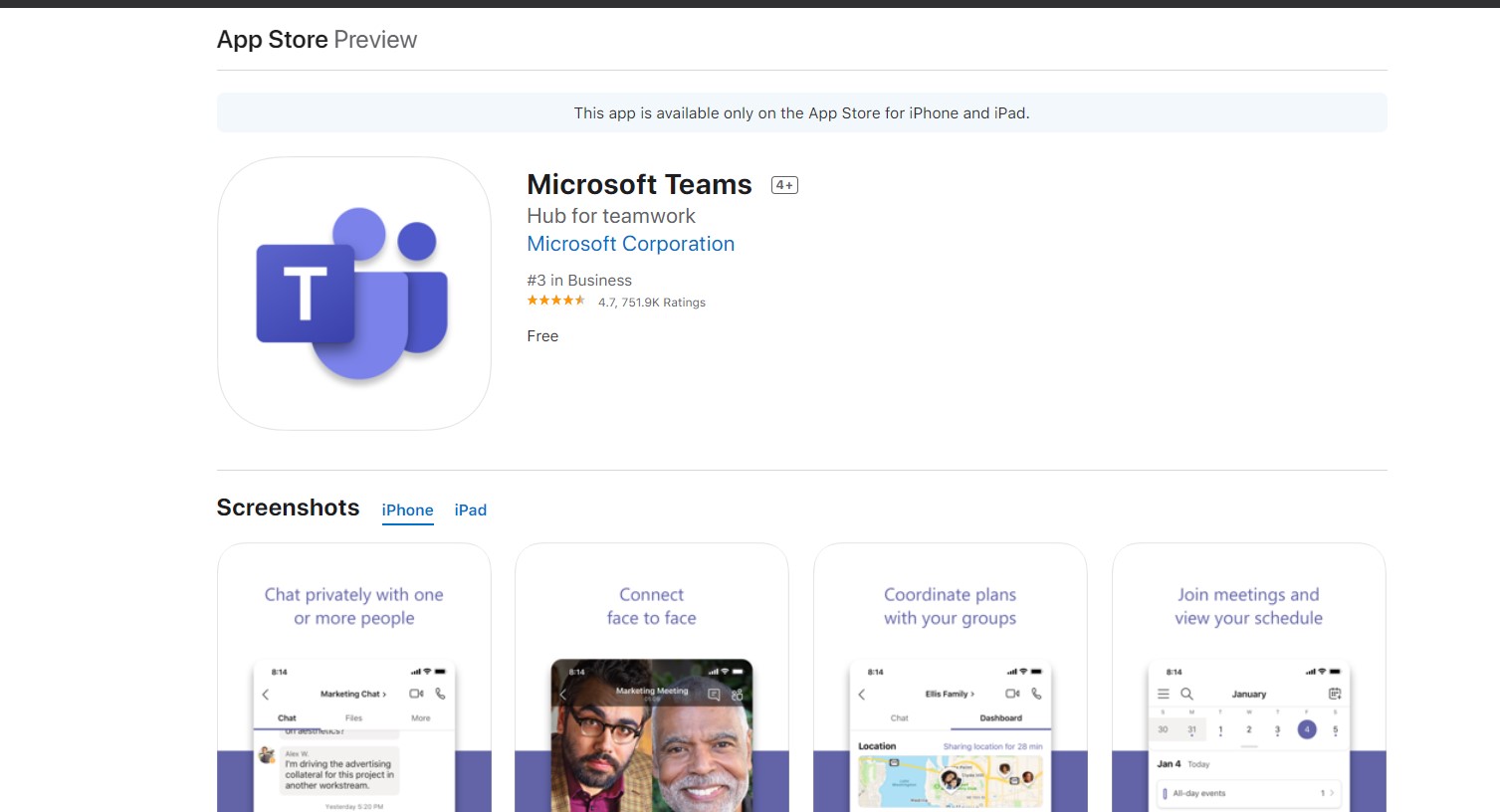Screen dimensions: 1500x812
Task: Click the 'Hub for teamwork' subtitle
Action: tap(611, 216)
